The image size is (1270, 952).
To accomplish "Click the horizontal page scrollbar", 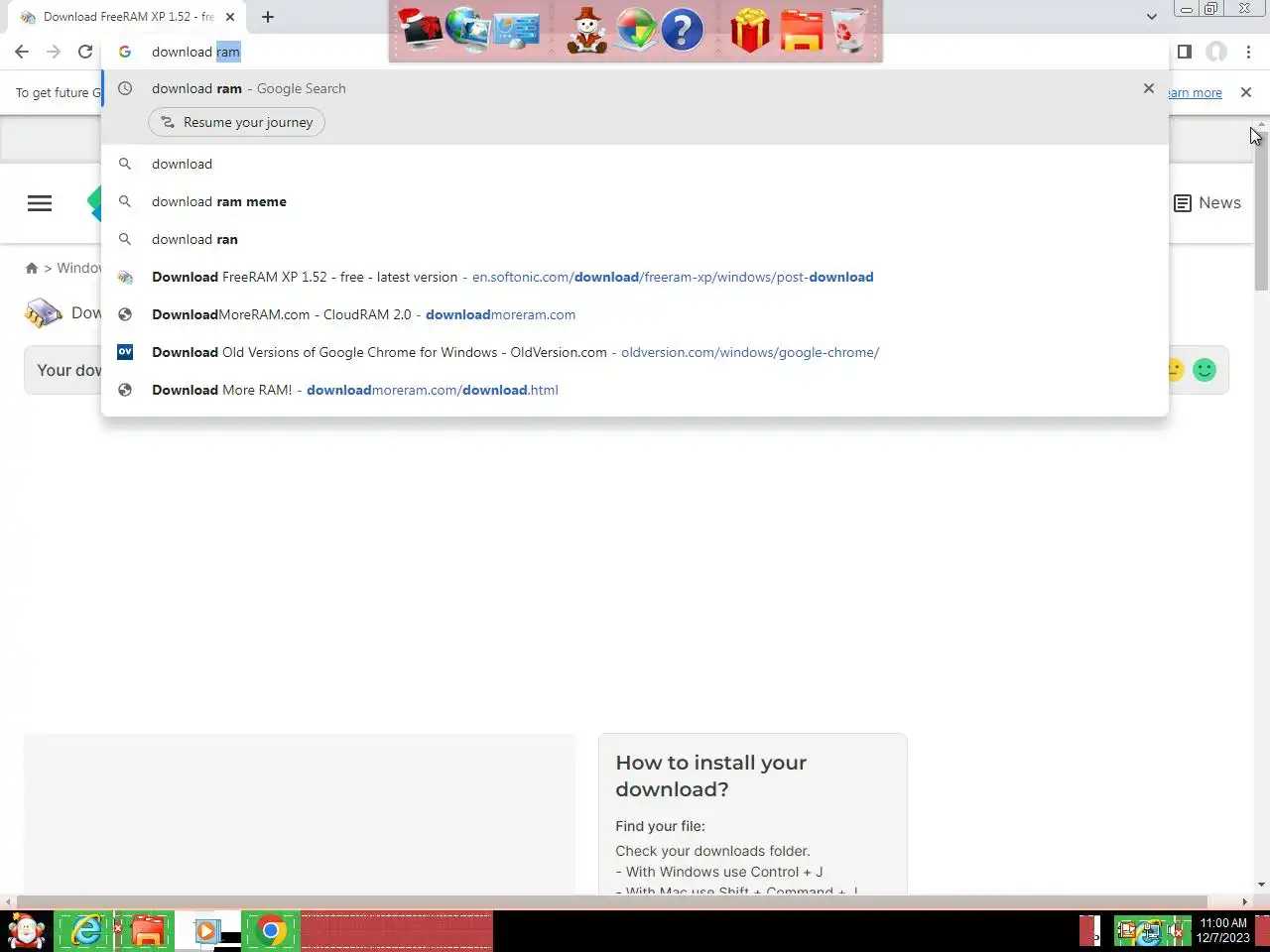I will pyautogui.click(x=611, y=901).
